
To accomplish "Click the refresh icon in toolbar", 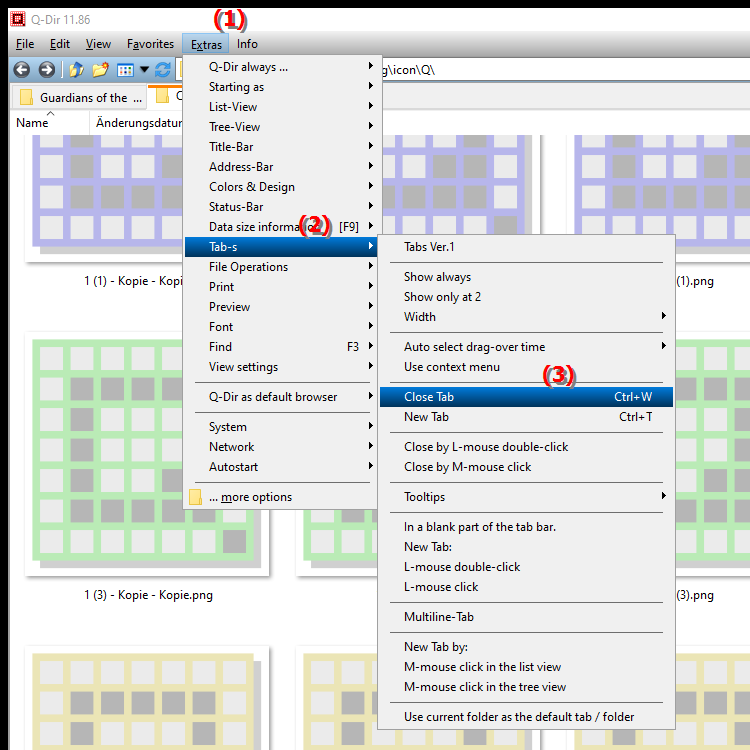I will click(163, 70).
